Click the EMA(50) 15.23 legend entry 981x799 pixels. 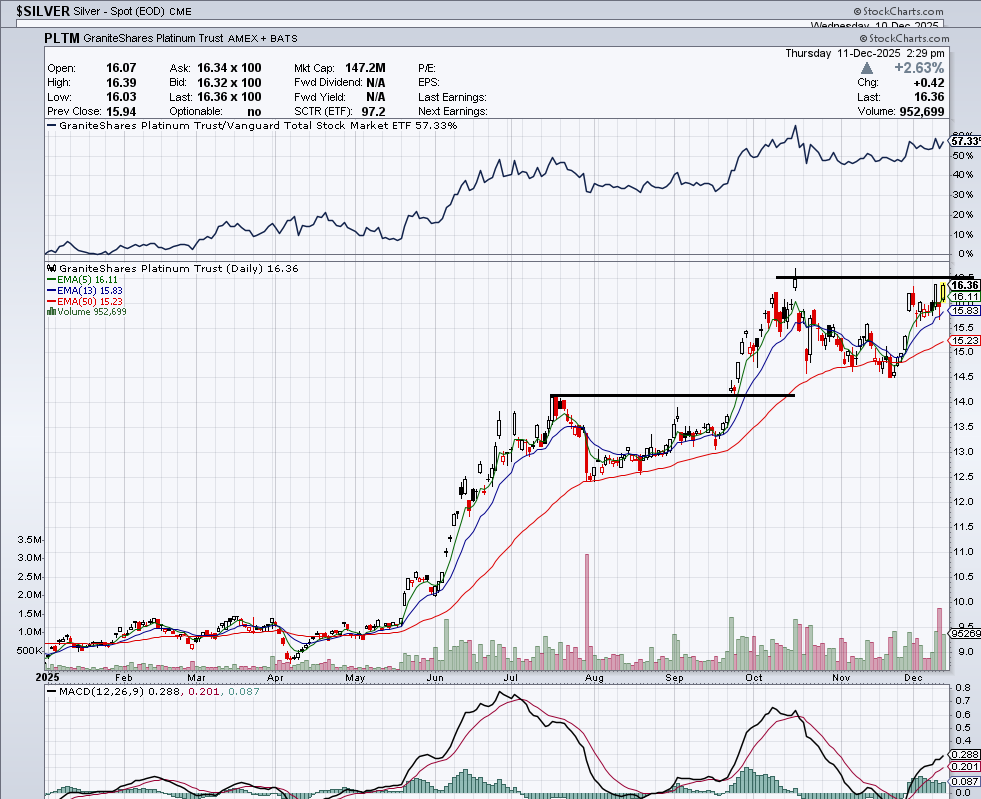tap(85, 301)
